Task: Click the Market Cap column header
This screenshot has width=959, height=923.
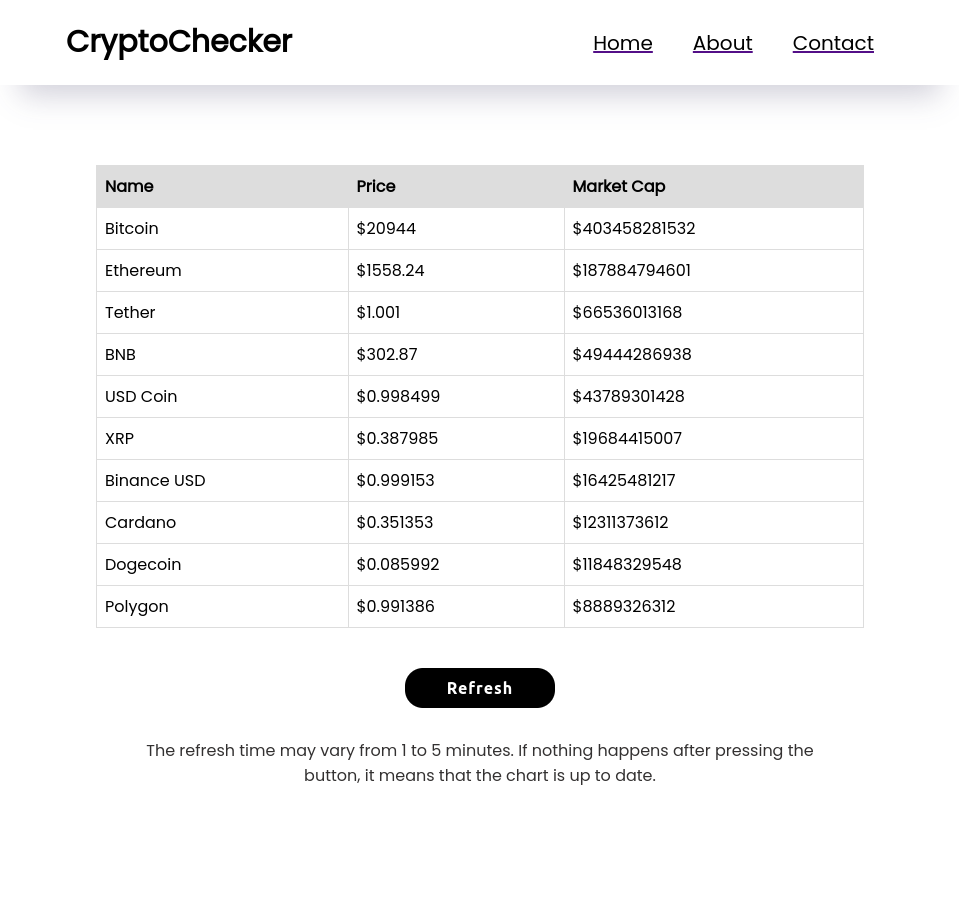Action: click(618, 186)
